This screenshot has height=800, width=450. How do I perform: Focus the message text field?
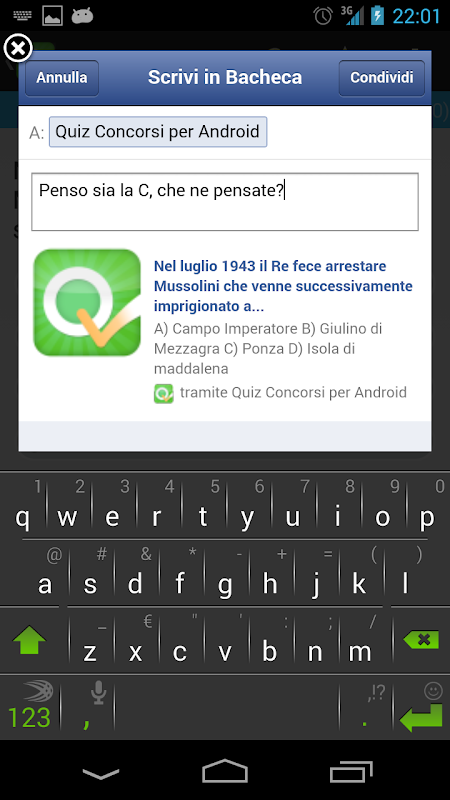[x=225, y=202]
